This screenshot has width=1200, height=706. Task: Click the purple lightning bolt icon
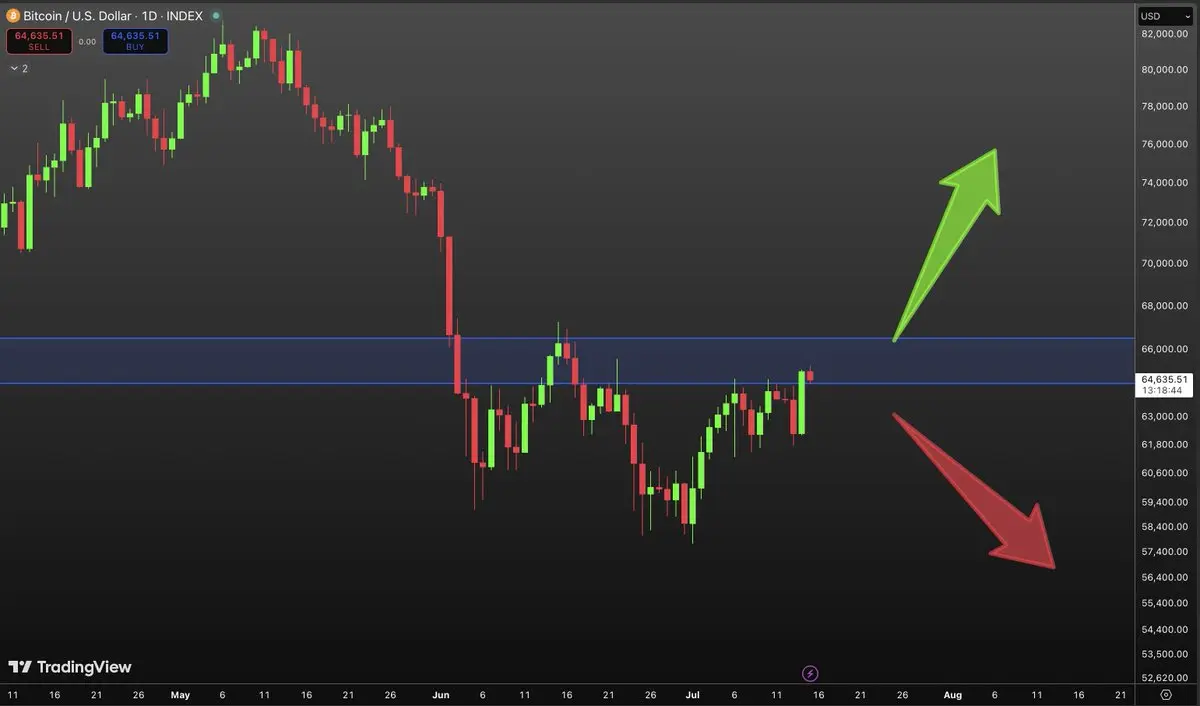pyautogui.click(x=811, y=674)
